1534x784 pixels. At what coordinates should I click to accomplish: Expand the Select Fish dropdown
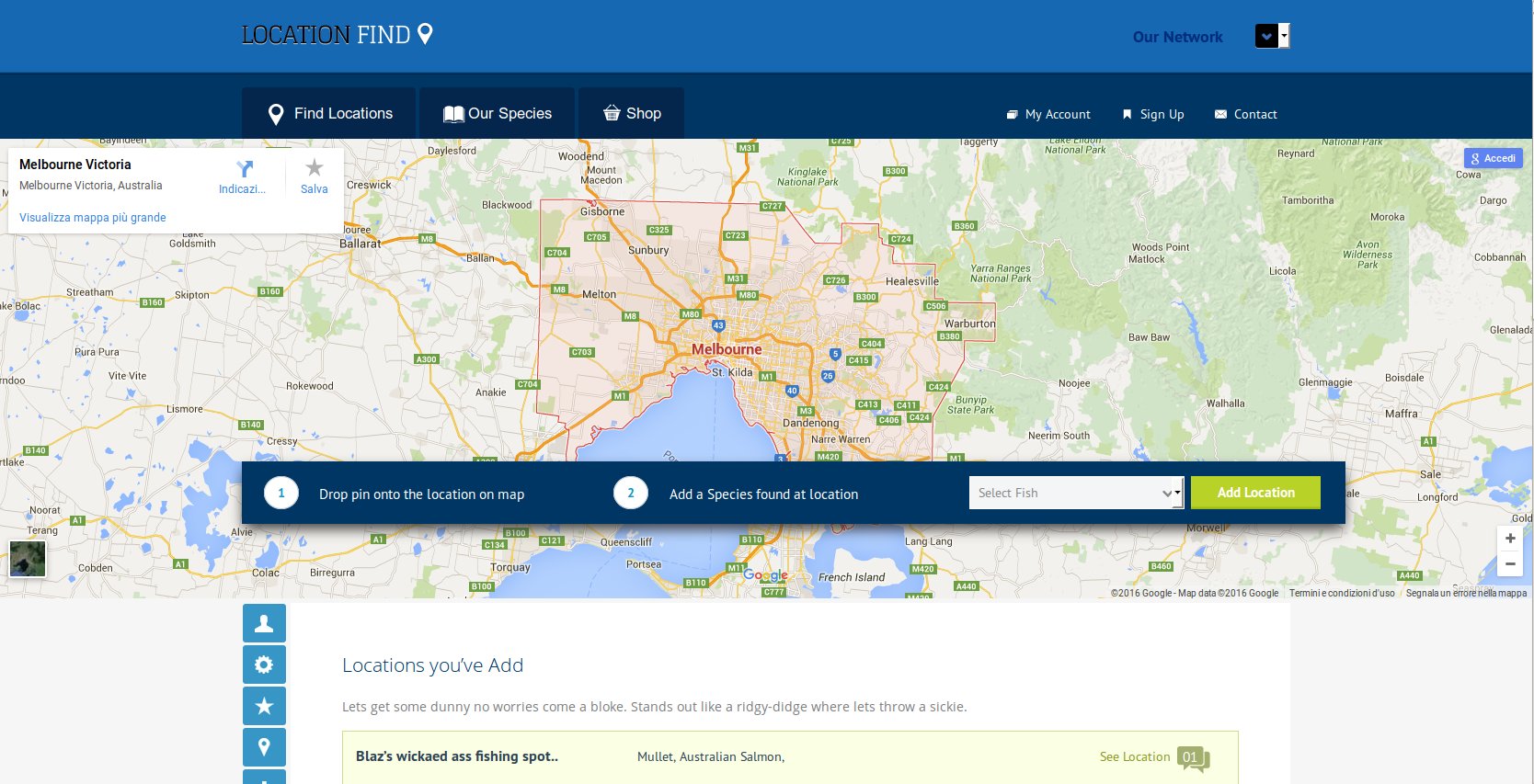tap(1075, 493)
